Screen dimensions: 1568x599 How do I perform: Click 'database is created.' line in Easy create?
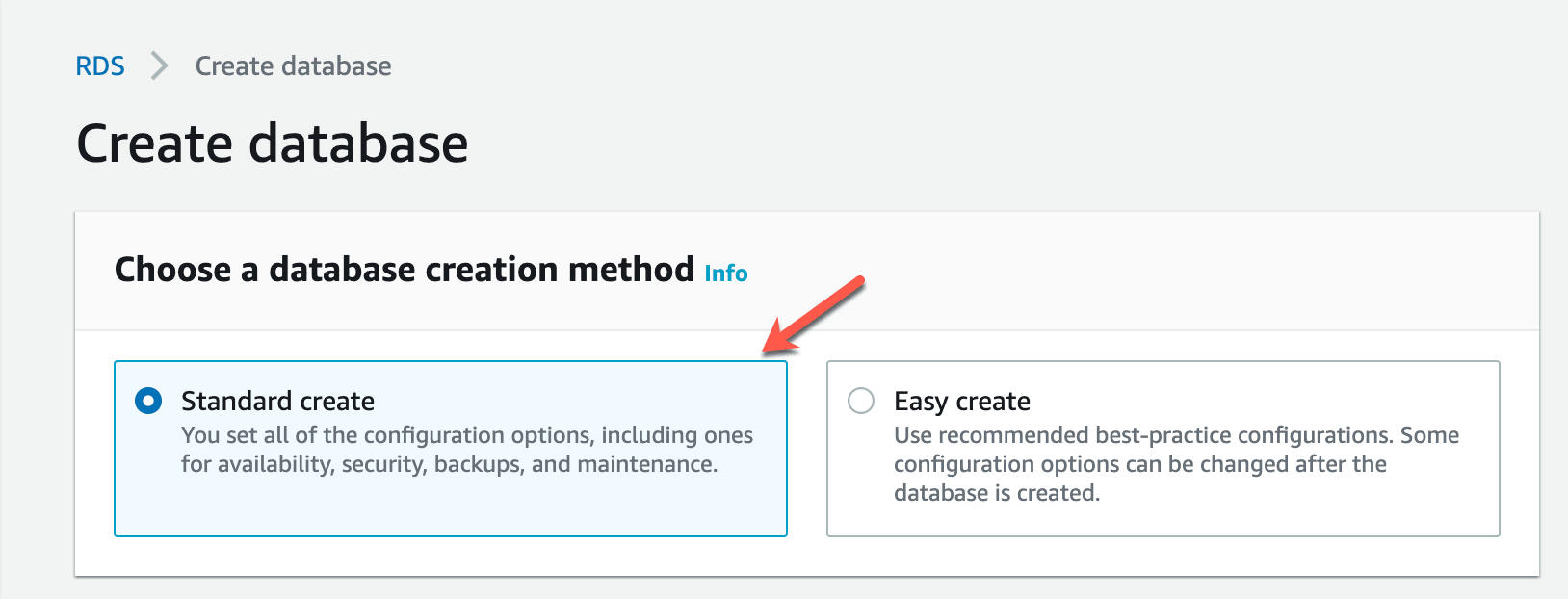coord(996,493)
